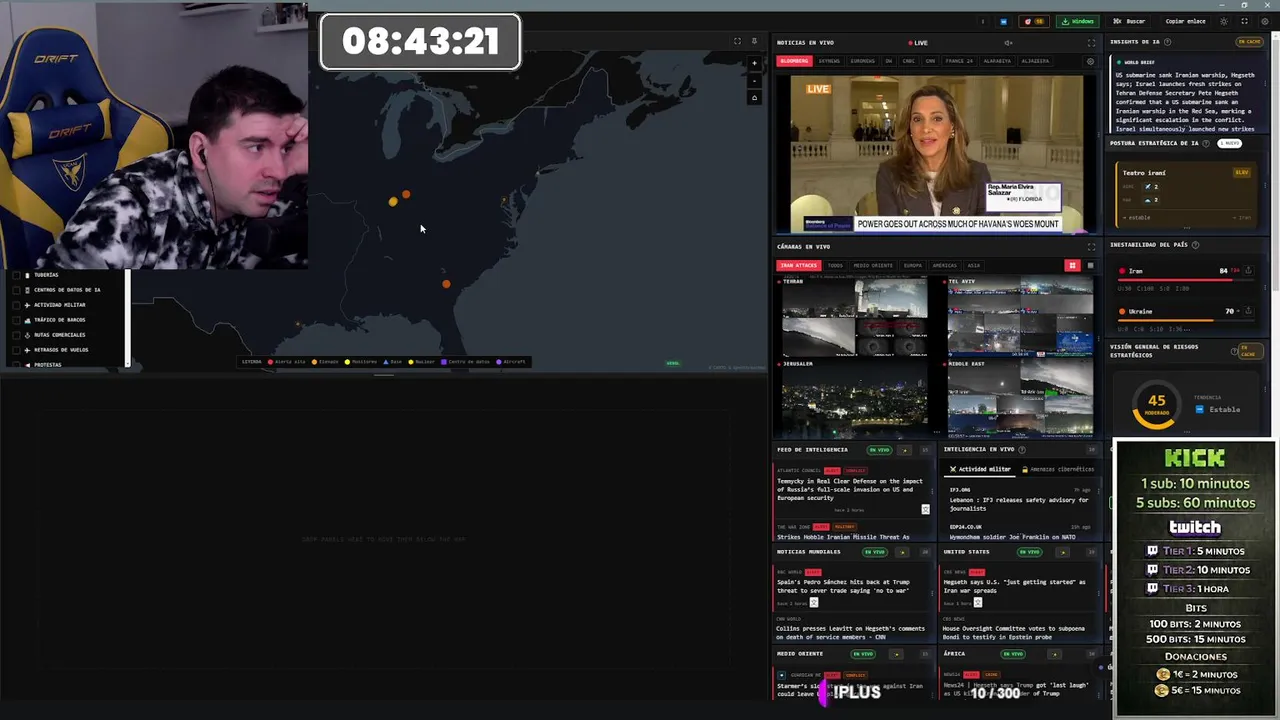Open help for Inteligencia en Vivo

[1021, 449]
